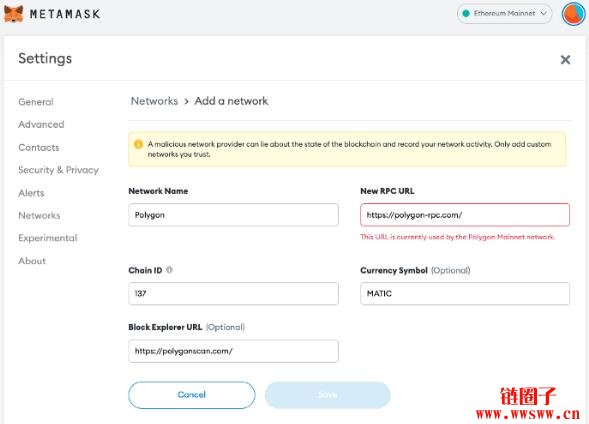This screenshot has height=424, width=589.
Task: Close the Settings panel
Action: pos(565,59)
